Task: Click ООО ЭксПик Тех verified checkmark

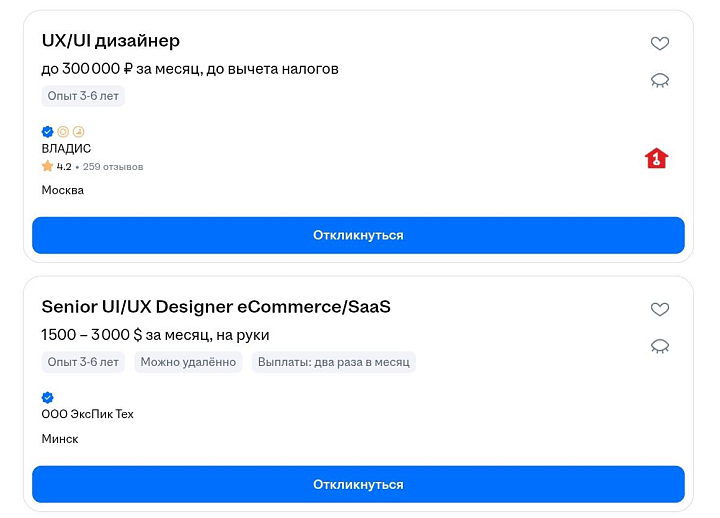Action: [47, 397]
